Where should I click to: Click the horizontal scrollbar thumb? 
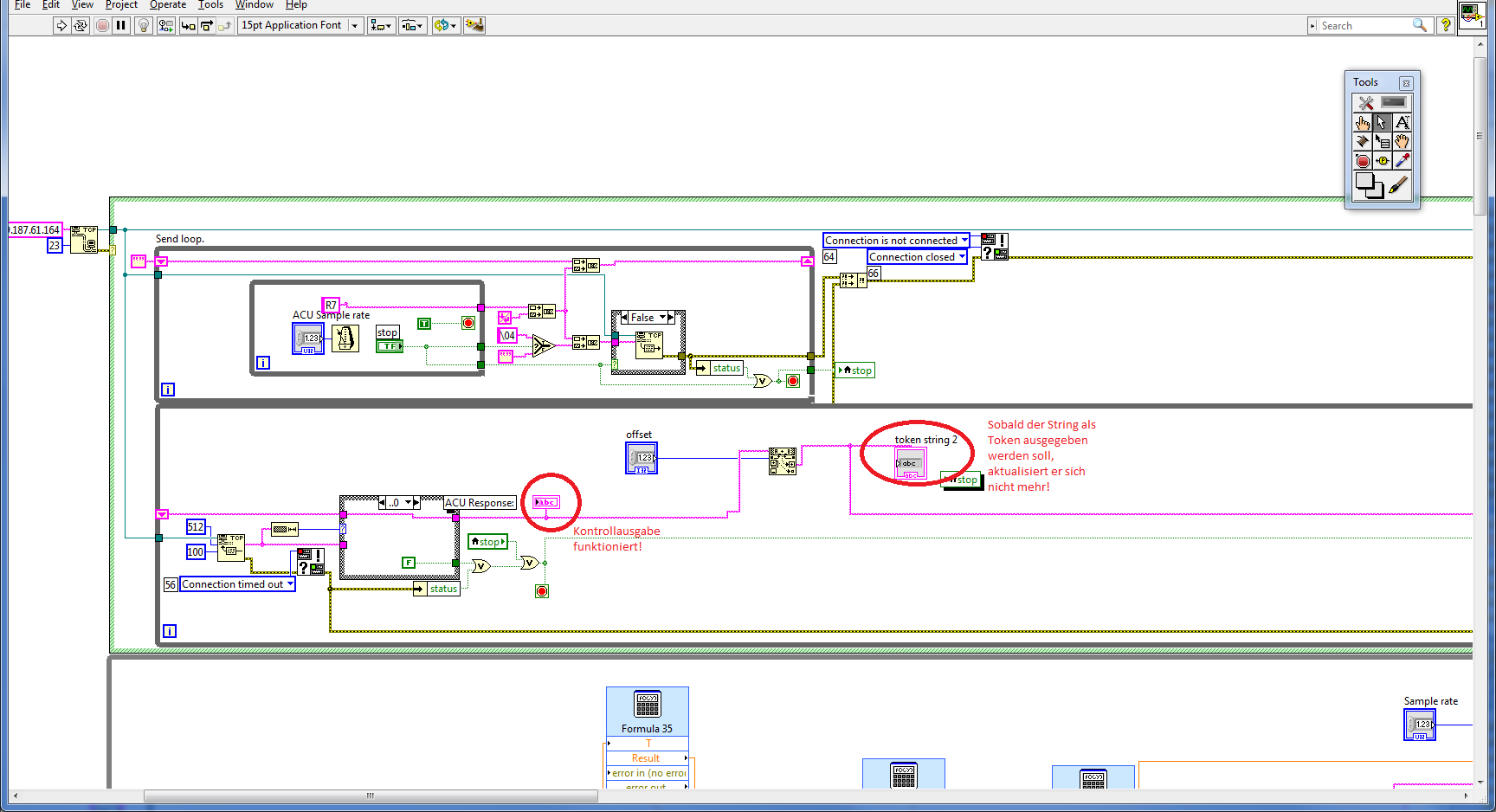point(371,796)
